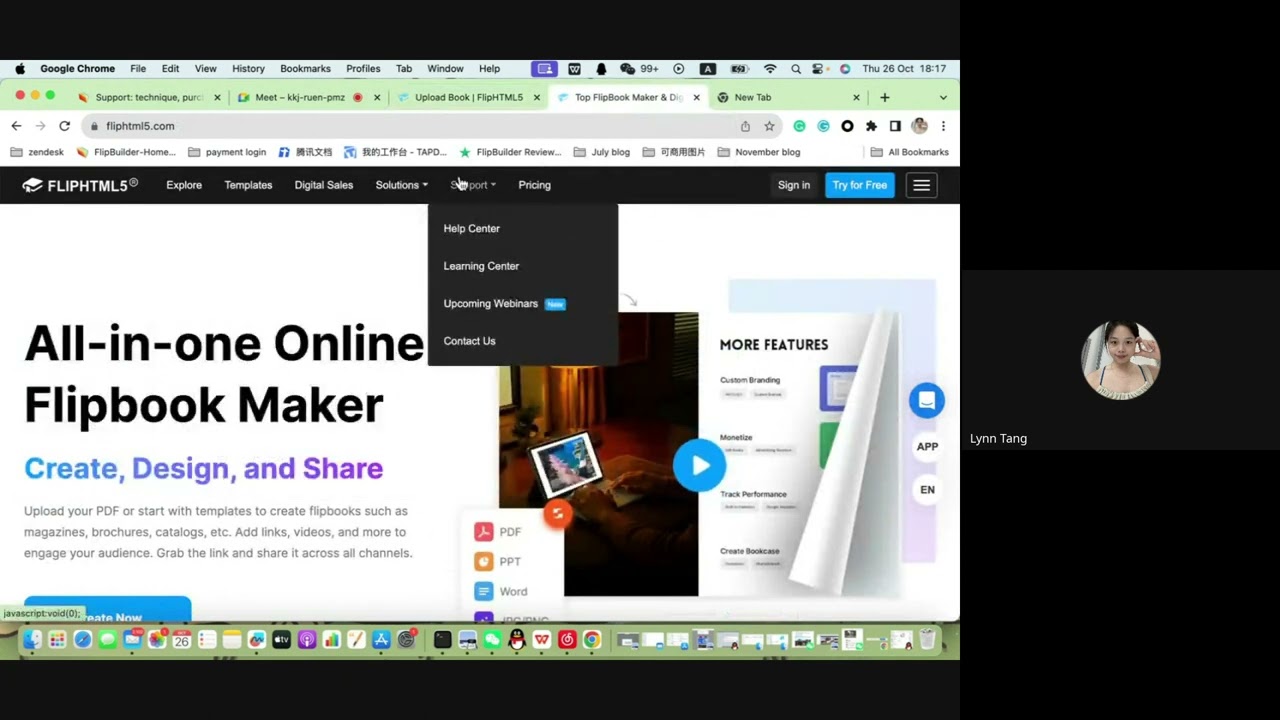Open the July blog bookmark folder

point(602,152)
